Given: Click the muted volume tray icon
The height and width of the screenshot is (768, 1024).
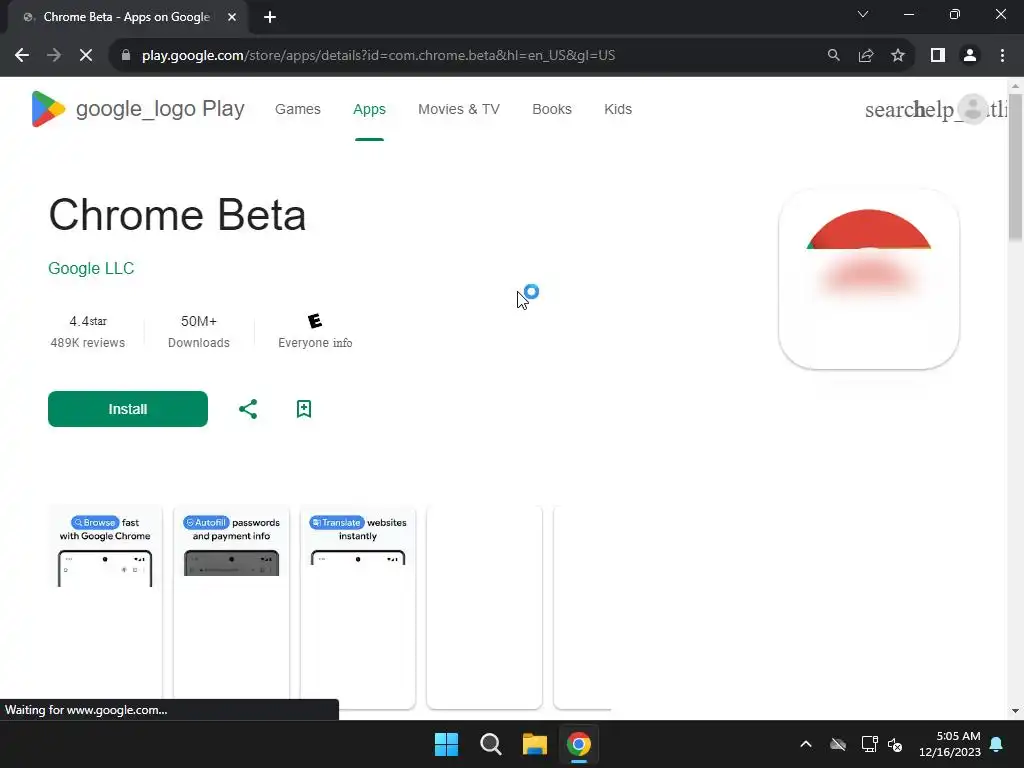Looking at the screenshot, I should point(895,744).
